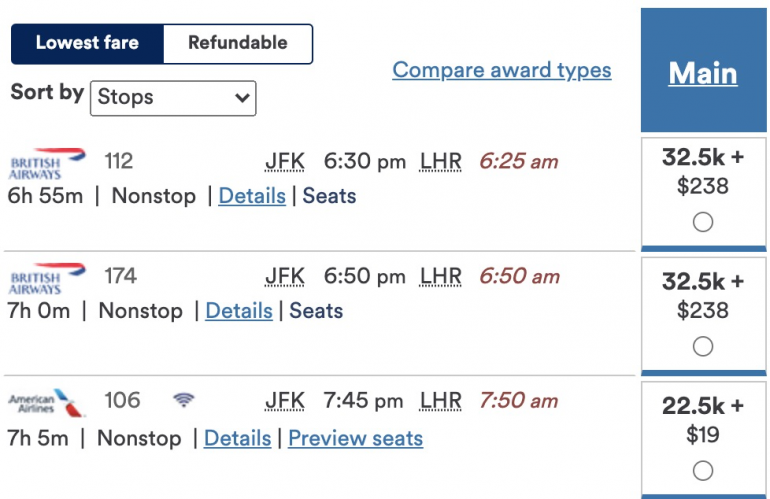The height and width of the screenshot is (499, 770).
Task: Click JFK airport code on flight 112
Action: (285, 162)
